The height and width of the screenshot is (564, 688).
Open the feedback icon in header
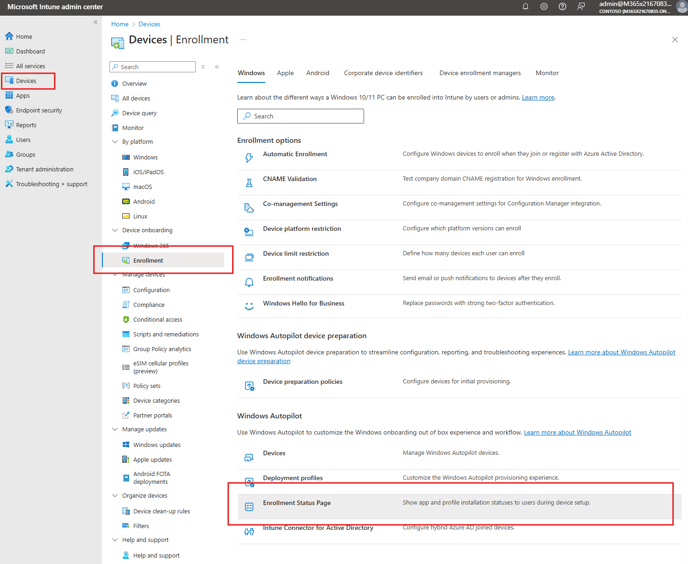click(581, 7)
